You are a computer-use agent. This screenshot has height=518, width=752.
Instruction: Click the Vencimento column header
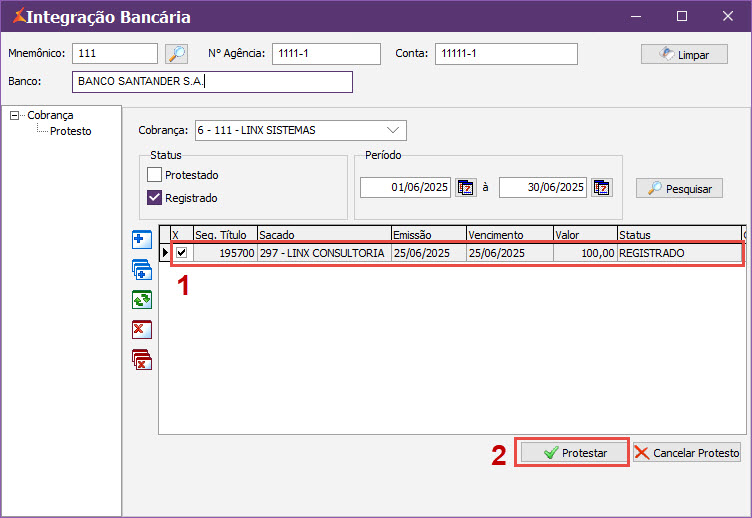510,235
